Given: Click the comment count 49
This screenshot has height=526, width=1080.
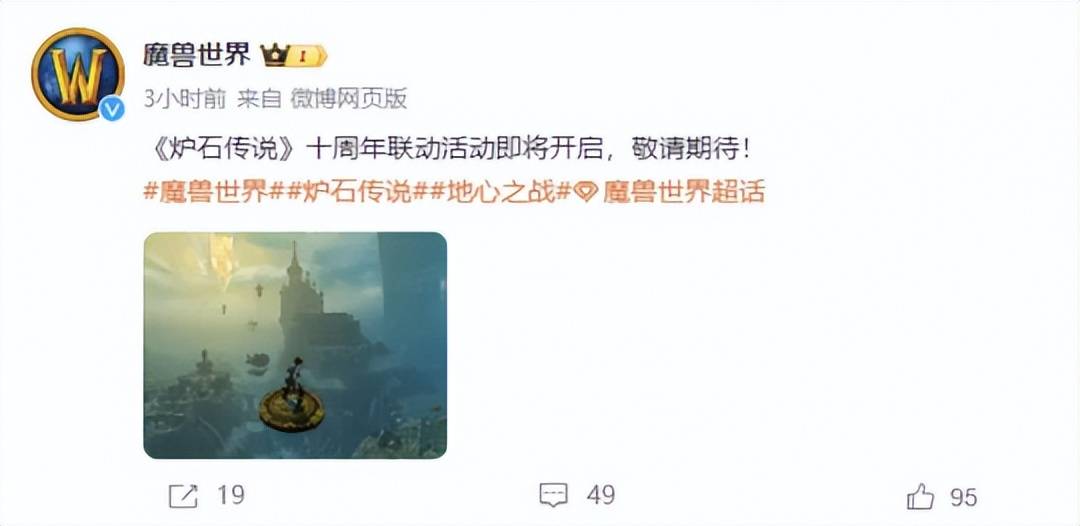Looking at the screenshot, I should point(601,496).
